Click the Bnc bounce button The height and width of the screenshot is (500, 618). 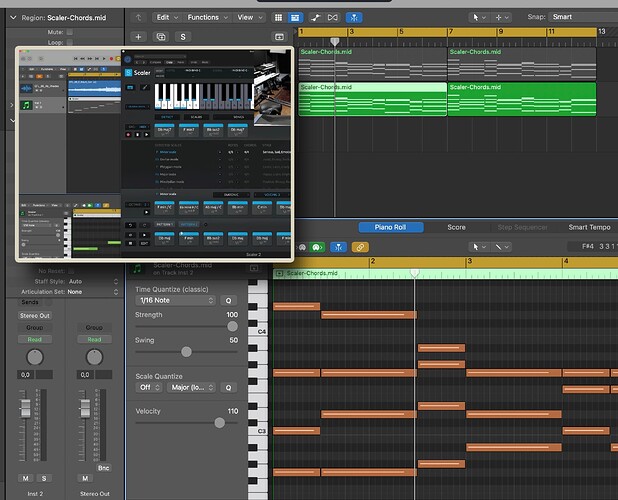coord(104,468)
